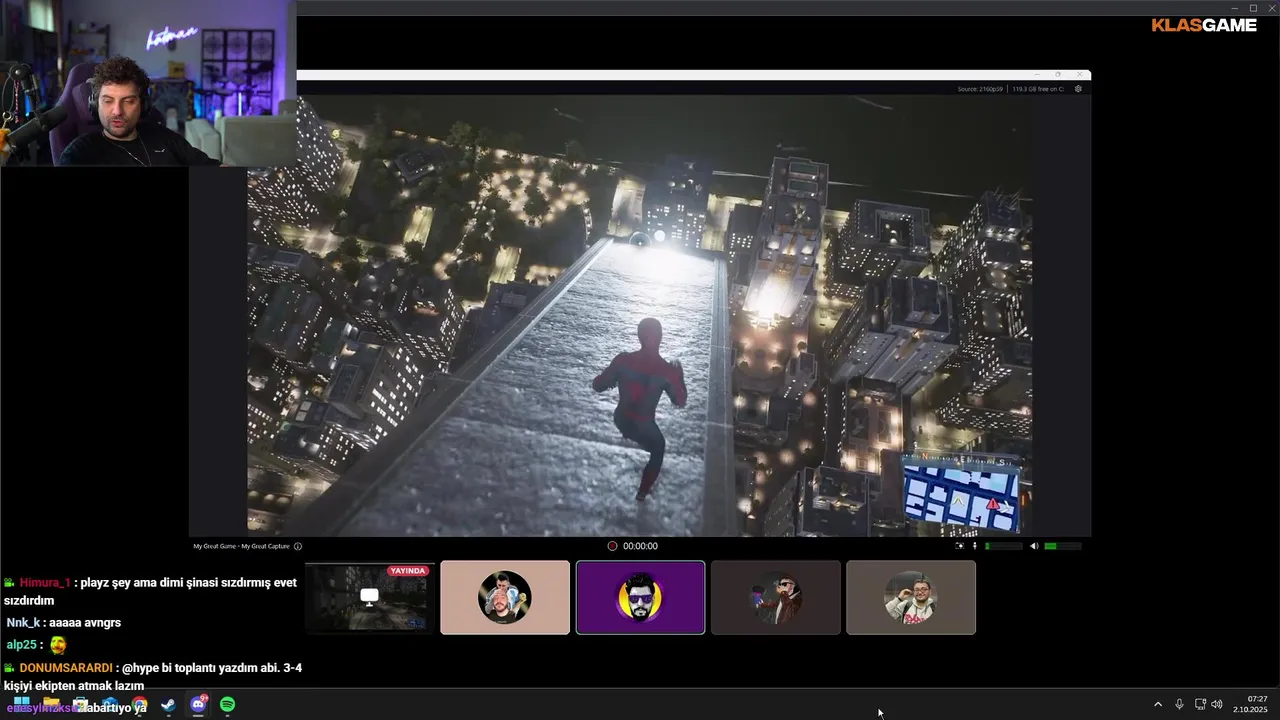Image resolution: width=1280 pixels, height=720 pixels.
Task: Select the participant tile with glasses and hoodie
Action: (x=911, y=597)
